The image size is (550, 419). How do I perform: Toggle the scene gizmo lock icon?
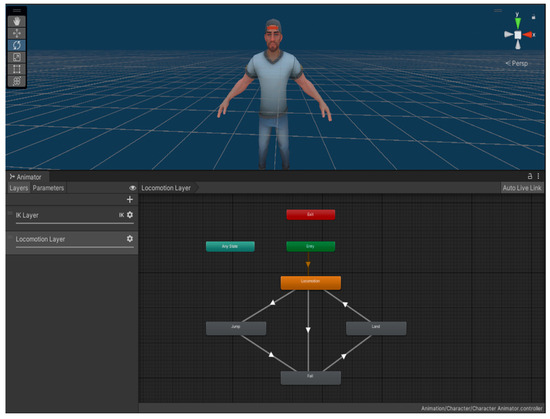534,16
